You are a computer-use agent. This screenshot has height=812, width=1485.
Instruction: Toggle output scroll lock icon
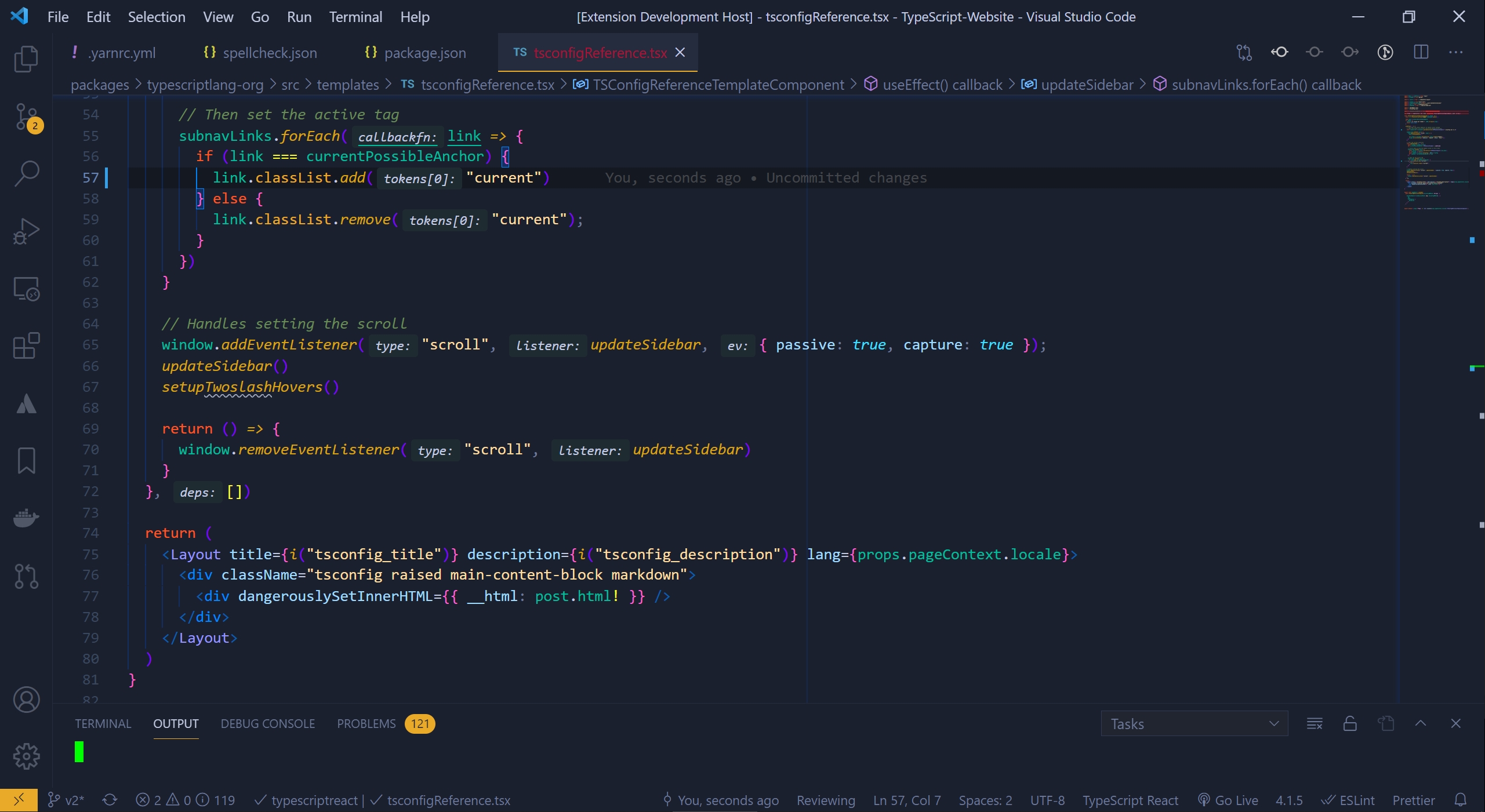pyautogui.click(x=1350, y=723)
